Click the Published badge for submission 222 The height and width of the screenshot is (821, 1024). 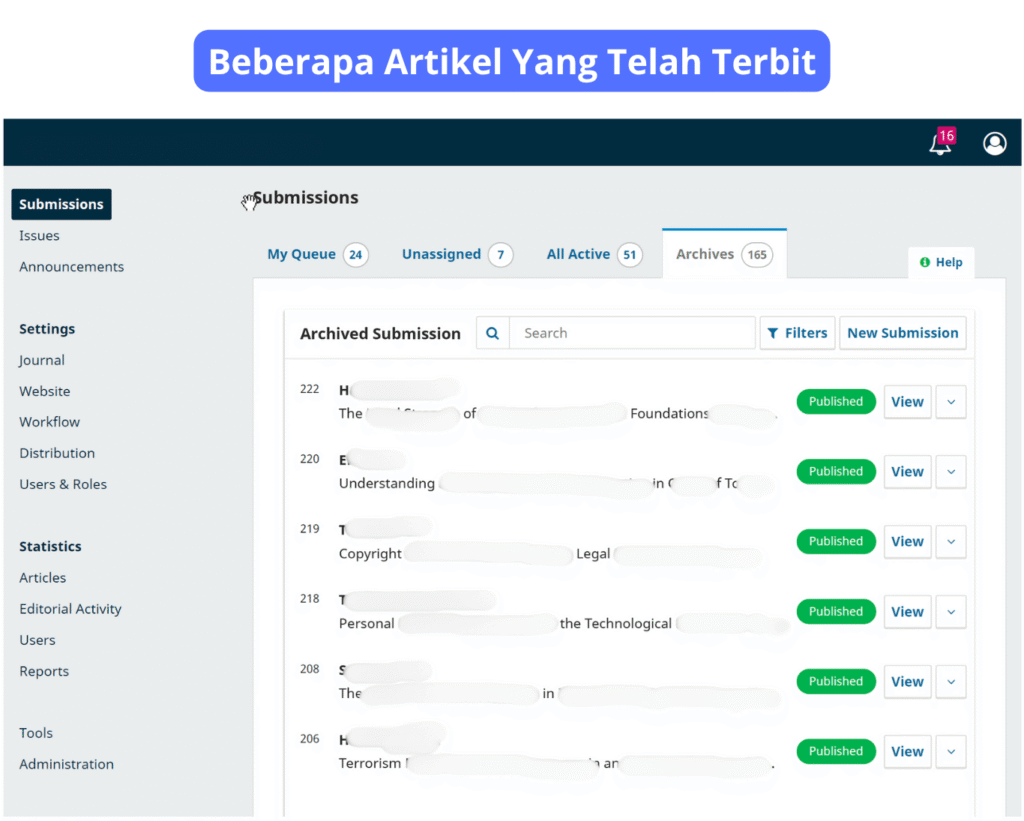point(836,402)
